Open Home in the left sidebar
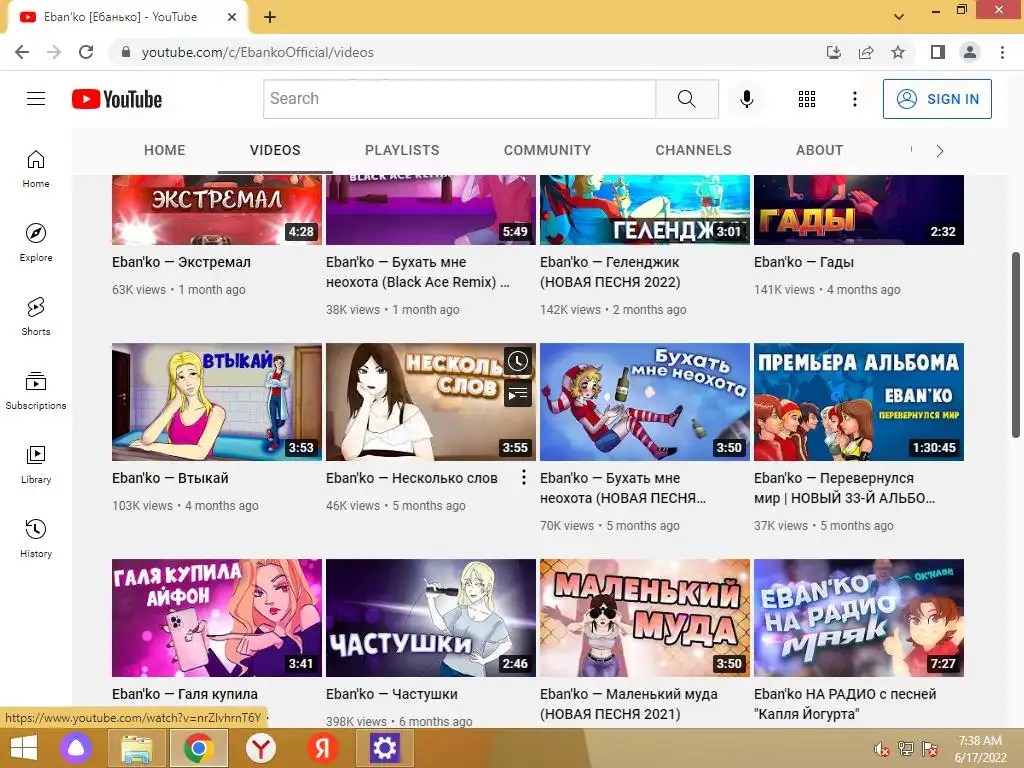Image resolution: width=1024 pixels, height=768 pixels. tap(36, 169)
